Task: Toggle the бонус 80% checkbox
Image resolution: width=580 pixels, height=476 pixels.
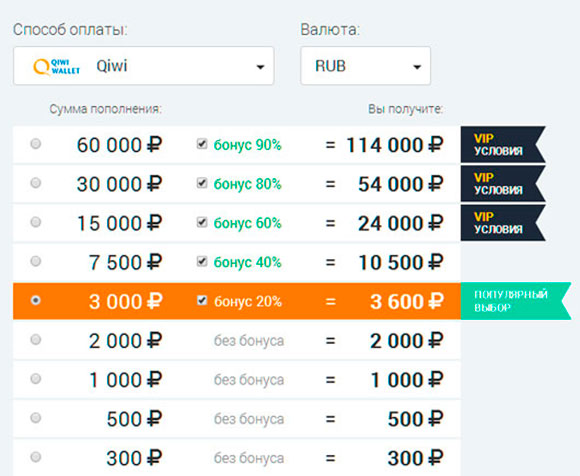Action: click(202, 183)
